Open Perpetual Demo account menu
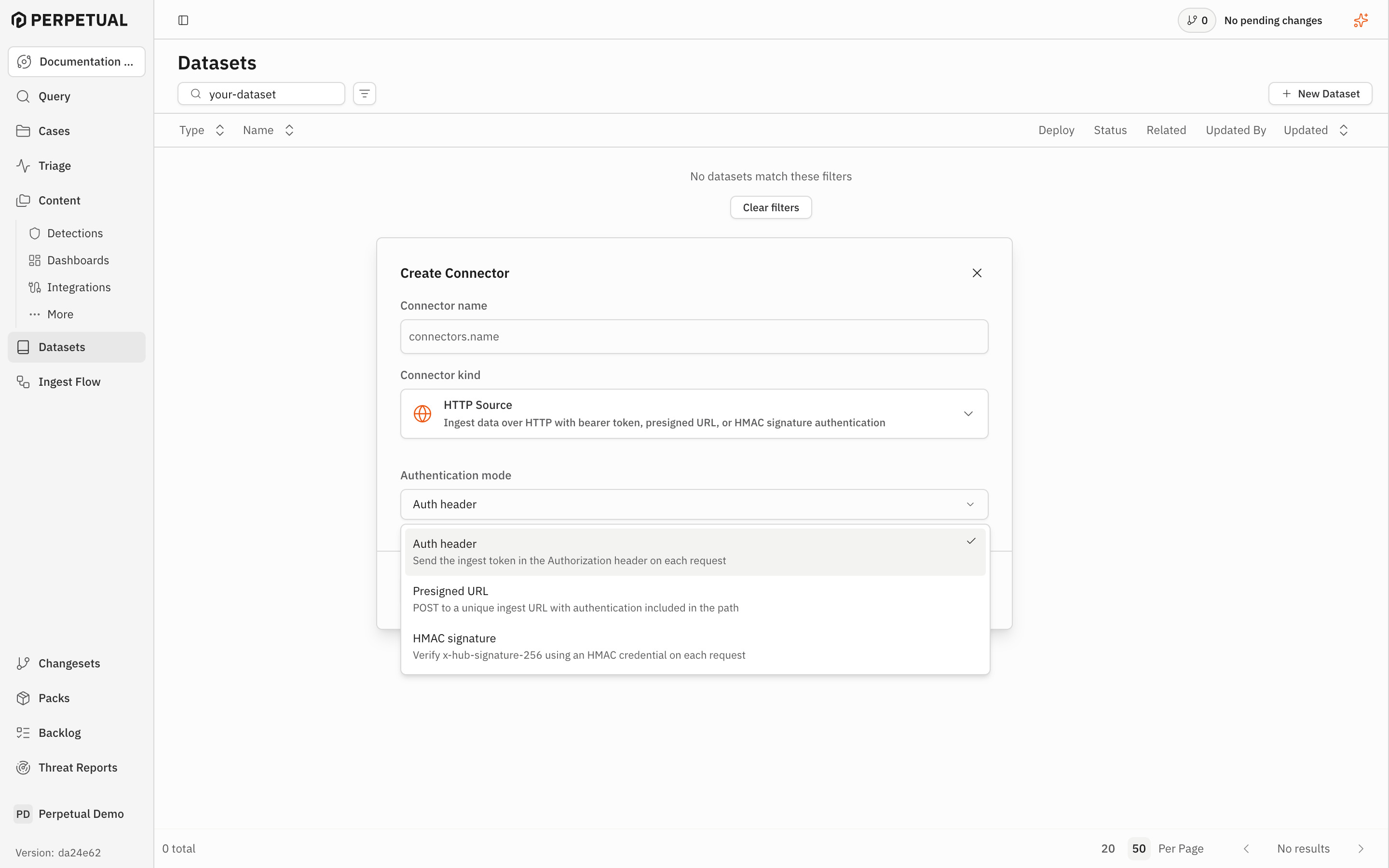 [77, 814]
